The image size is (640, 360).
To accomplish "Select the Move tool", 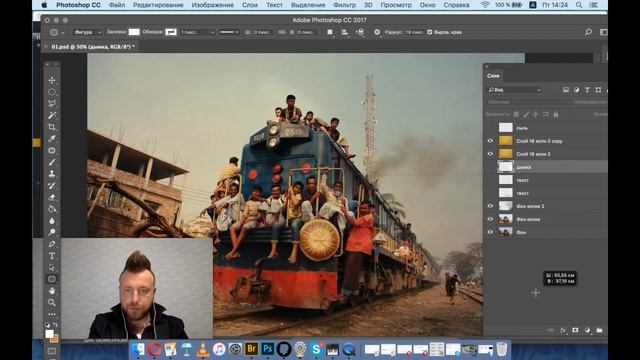I will 52,80.
